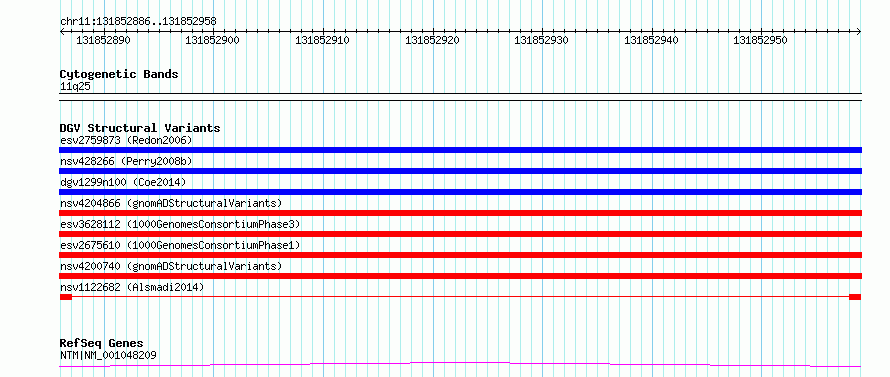Click the blue bar for esv2759873
890x377 pixels.
(460, 150)
